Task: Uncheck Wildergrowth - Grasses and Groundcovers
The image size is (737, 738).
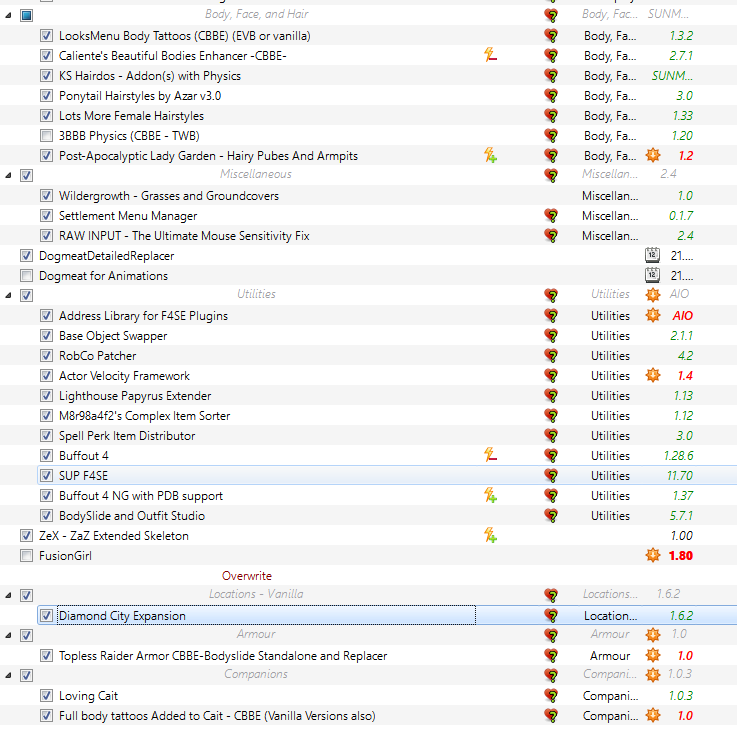Action: pos(46,195)
